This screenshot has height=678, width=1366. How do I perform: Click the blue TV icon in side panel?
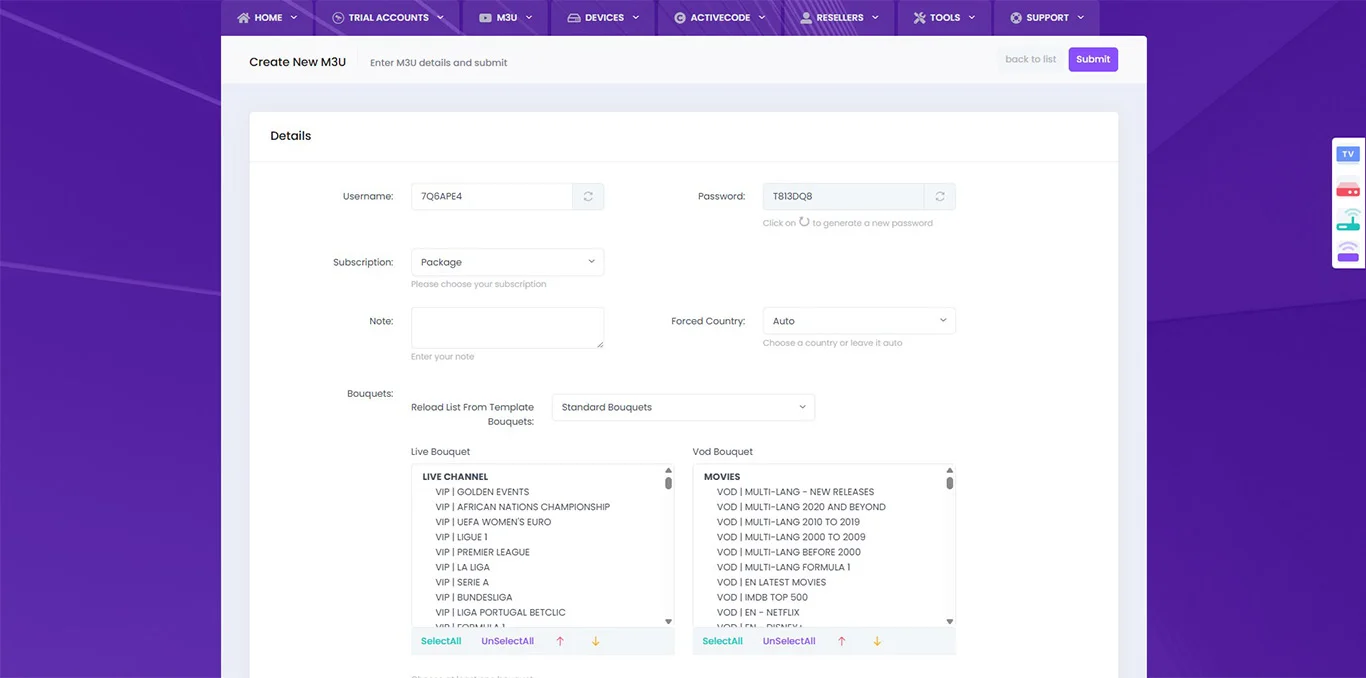tap(1348, 154)
